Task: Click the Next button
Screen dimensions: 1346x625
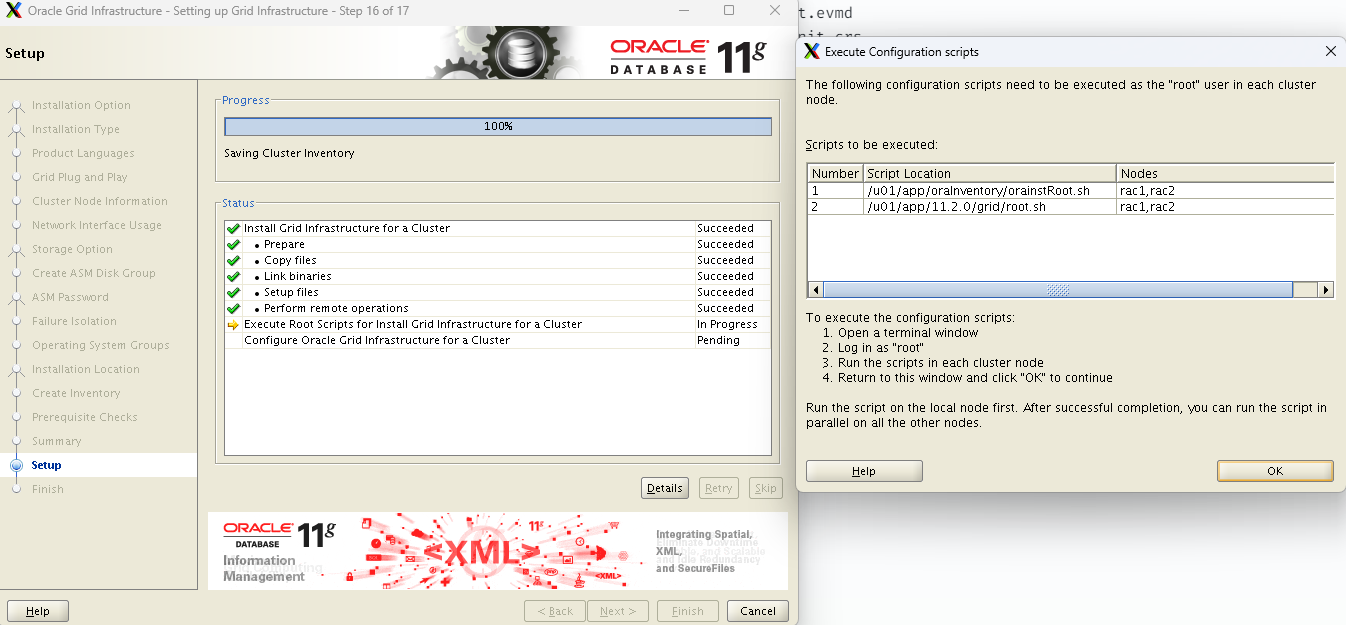Action: 618,611
